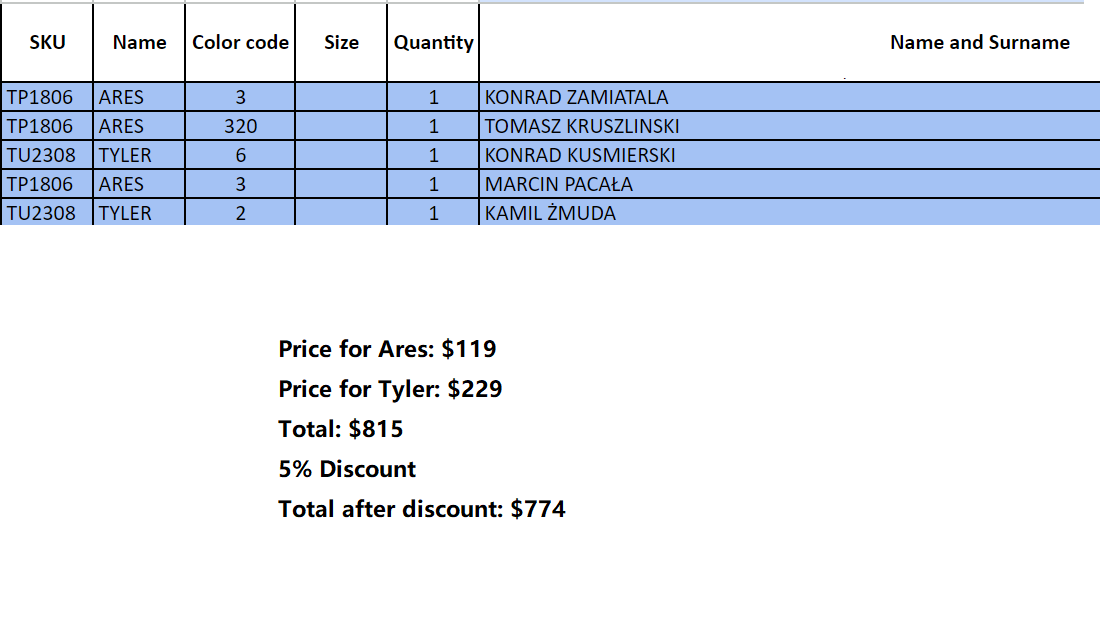The image size is (1103, 624).
Task: Click the Size column header
Action: coord(341,42)
